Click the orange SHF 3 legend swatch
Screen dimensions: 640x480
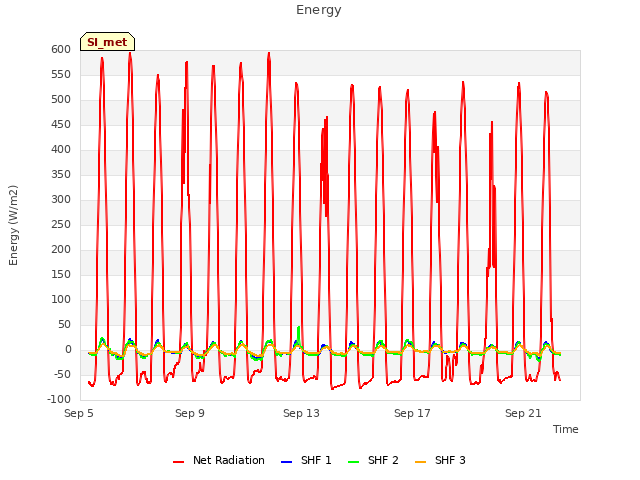pos(420,462)
